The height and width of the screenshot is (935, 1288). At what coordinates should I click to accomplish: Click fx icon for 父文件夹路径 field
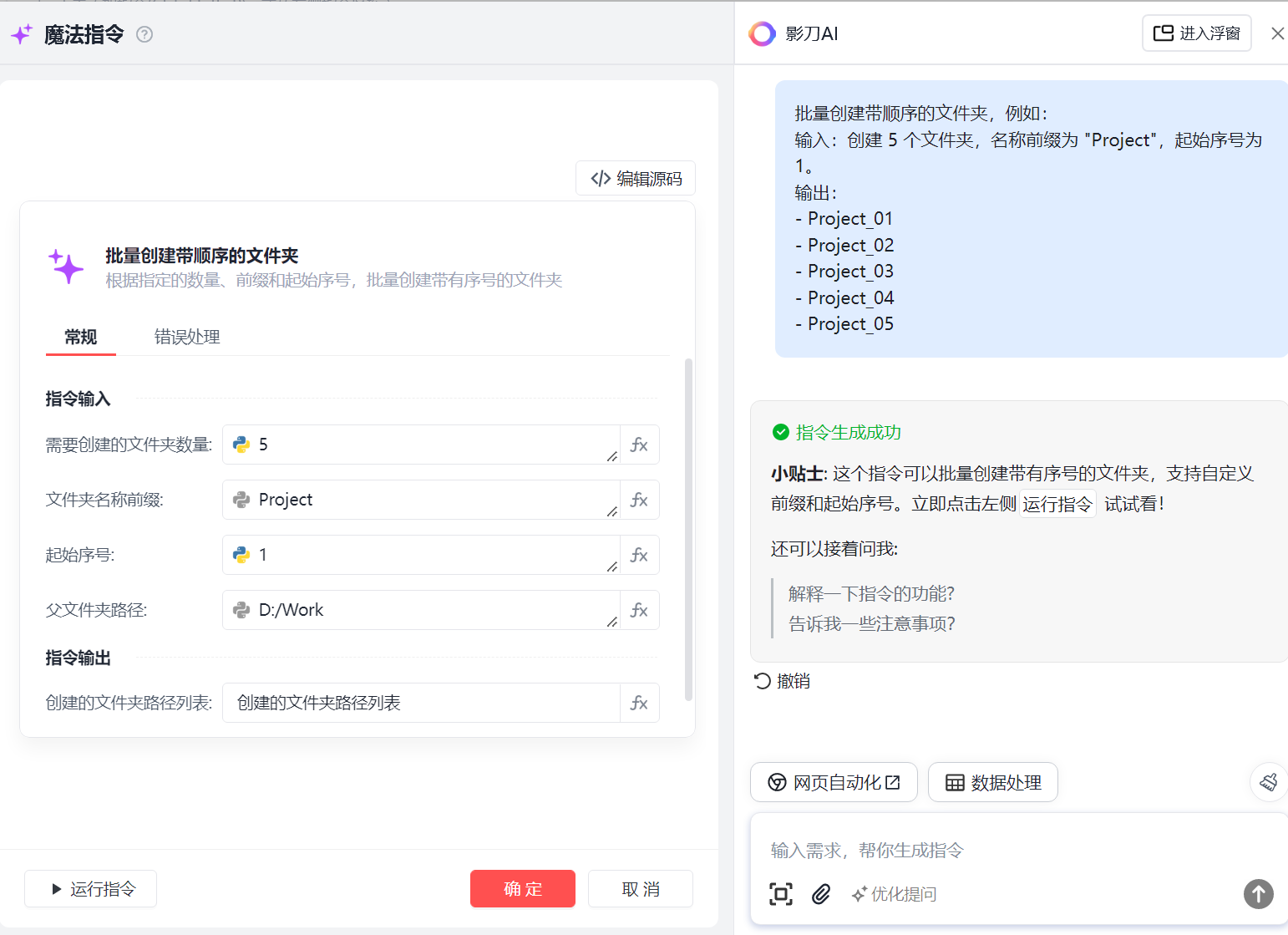(x=639, y=610)
